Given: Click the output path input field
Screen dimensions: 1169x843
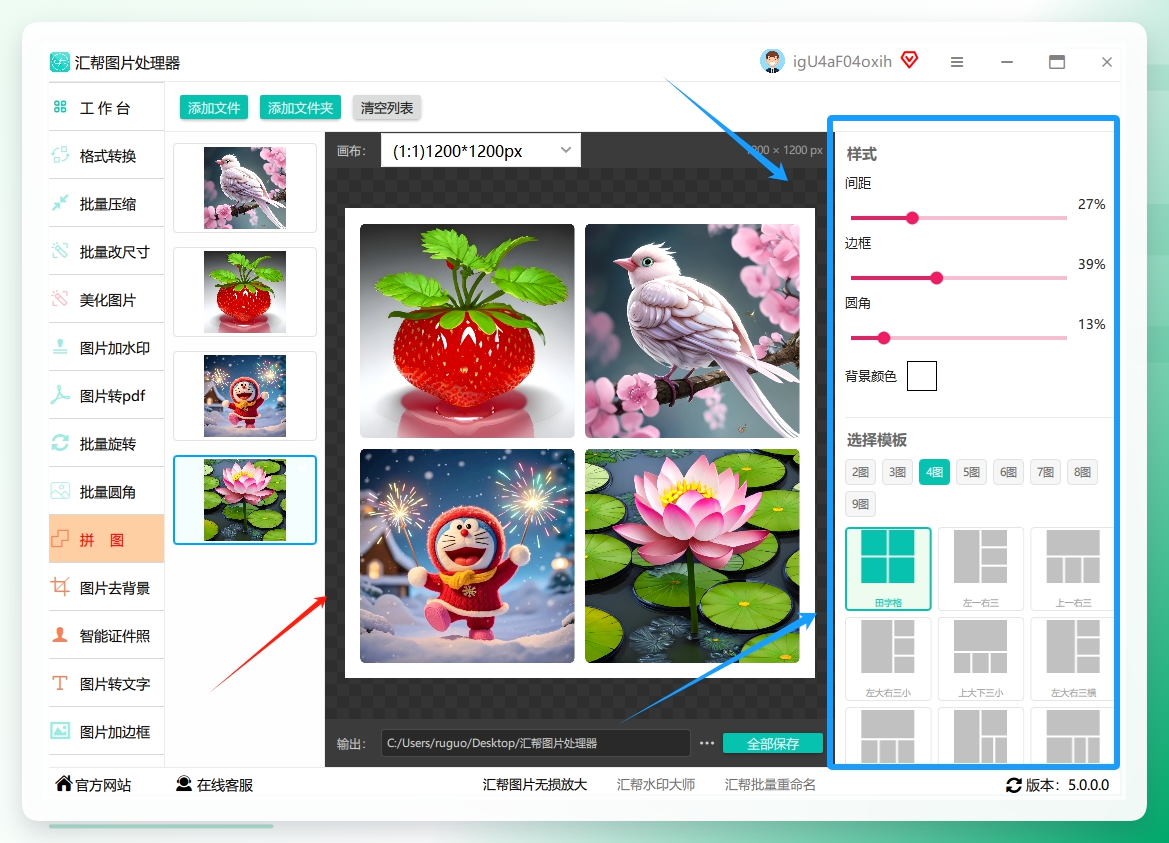Looking at the screenshot, I should [535, 743].
